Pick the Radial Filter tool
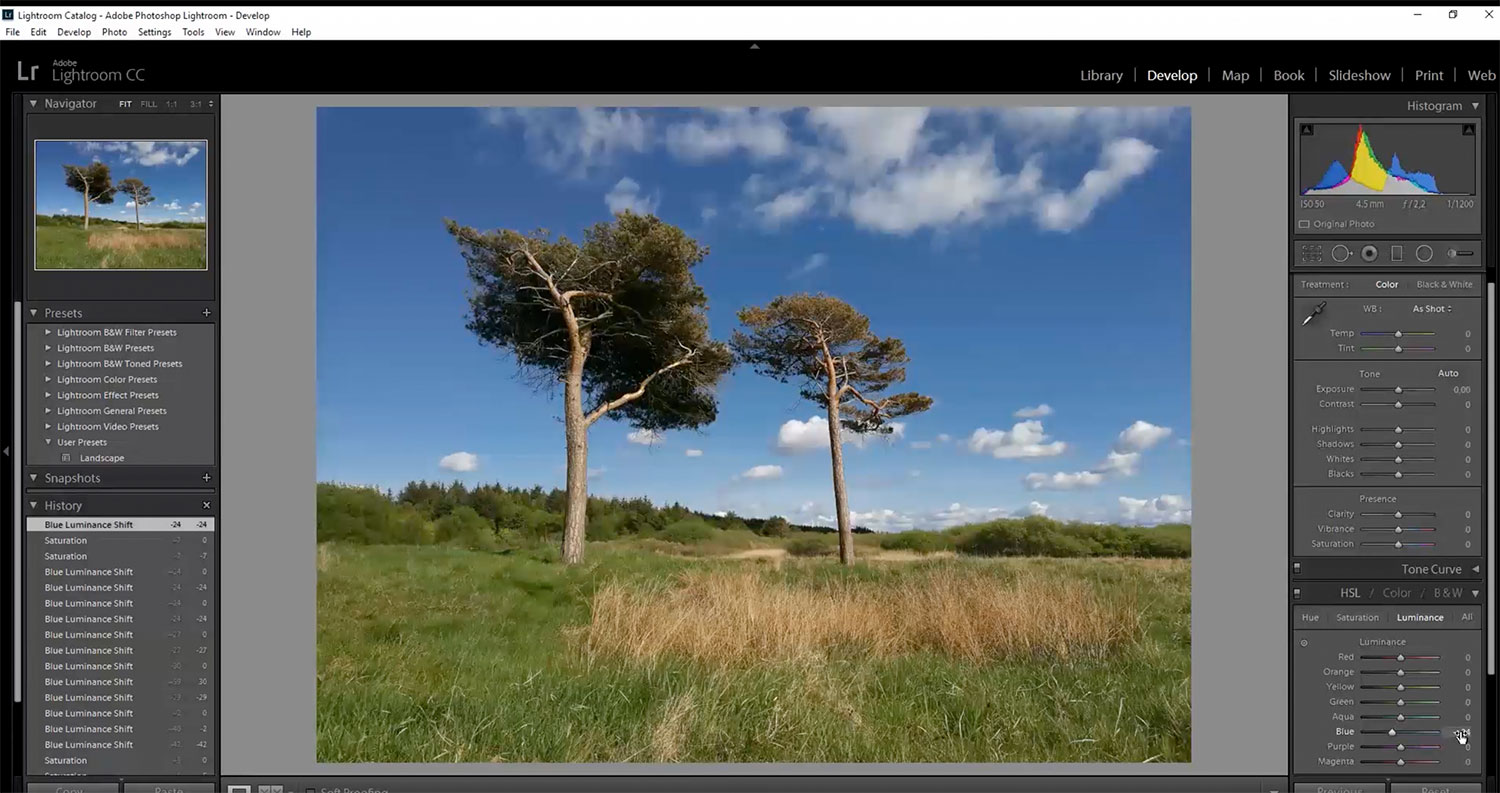1500x793 pixels. tap(1424, 254)
